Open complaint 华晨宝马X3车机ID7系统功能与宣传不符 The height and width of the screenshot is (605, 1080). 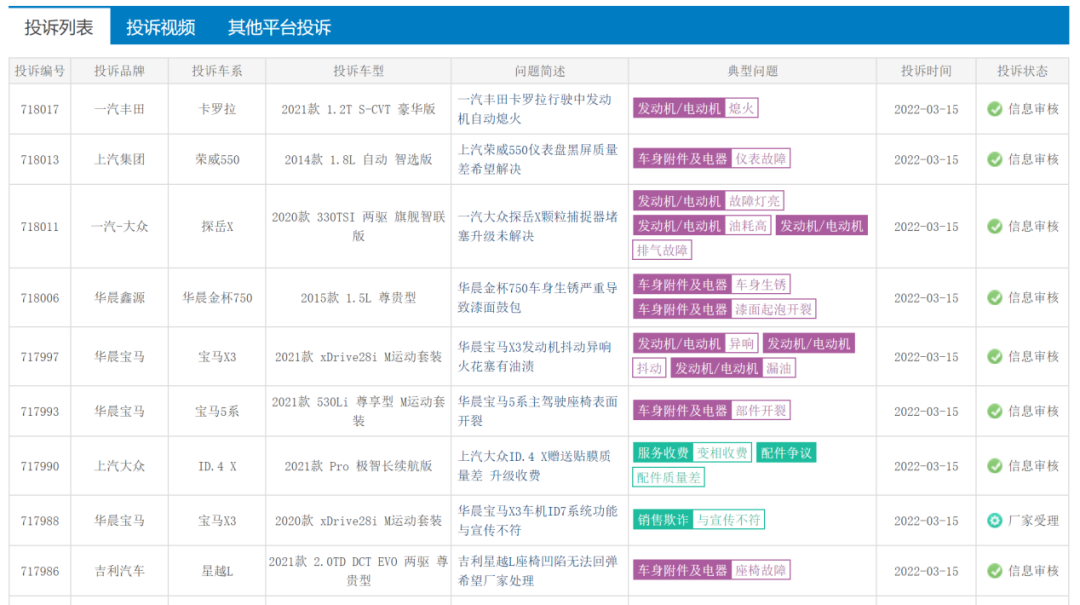pos(538,520)
